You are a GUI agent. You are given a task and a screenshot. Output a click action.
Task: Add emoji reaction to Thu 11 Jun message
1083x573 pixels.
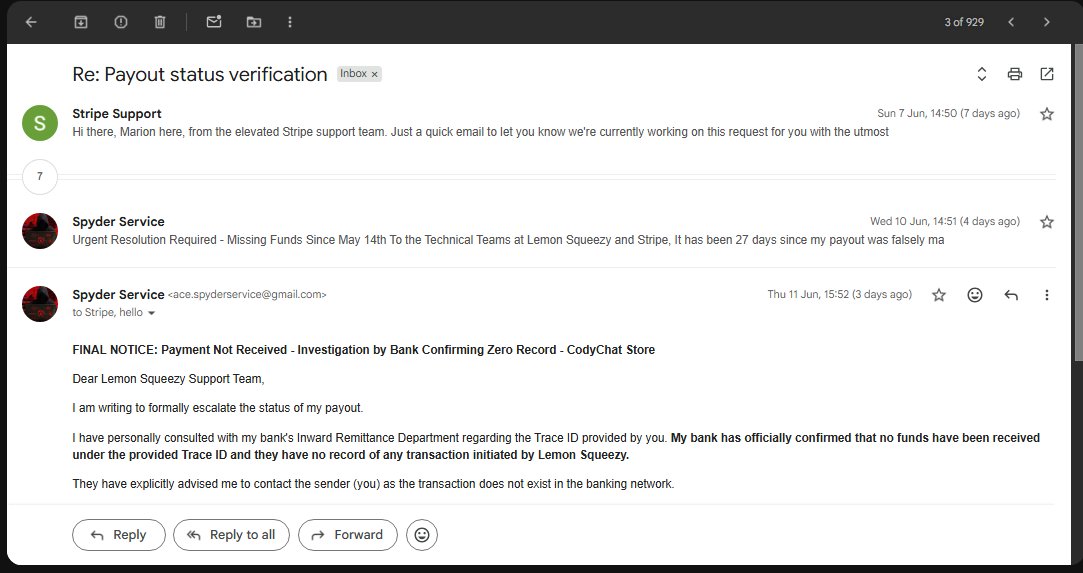tap(975, 295)
